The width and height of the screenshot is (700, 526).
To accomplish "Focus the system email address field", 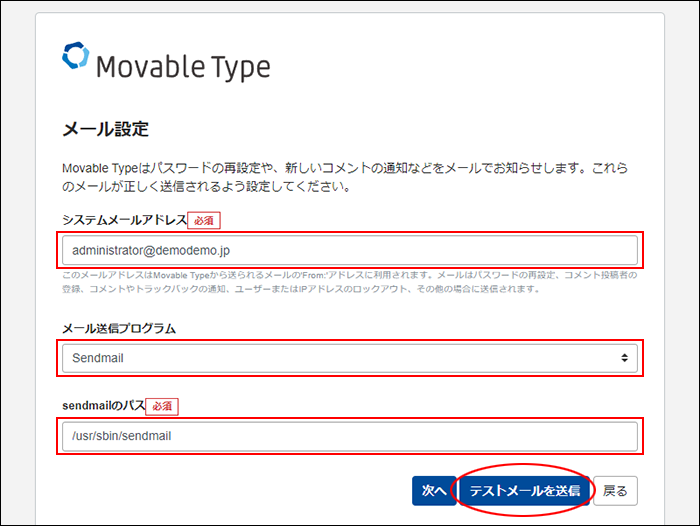I will coord(350,250).
